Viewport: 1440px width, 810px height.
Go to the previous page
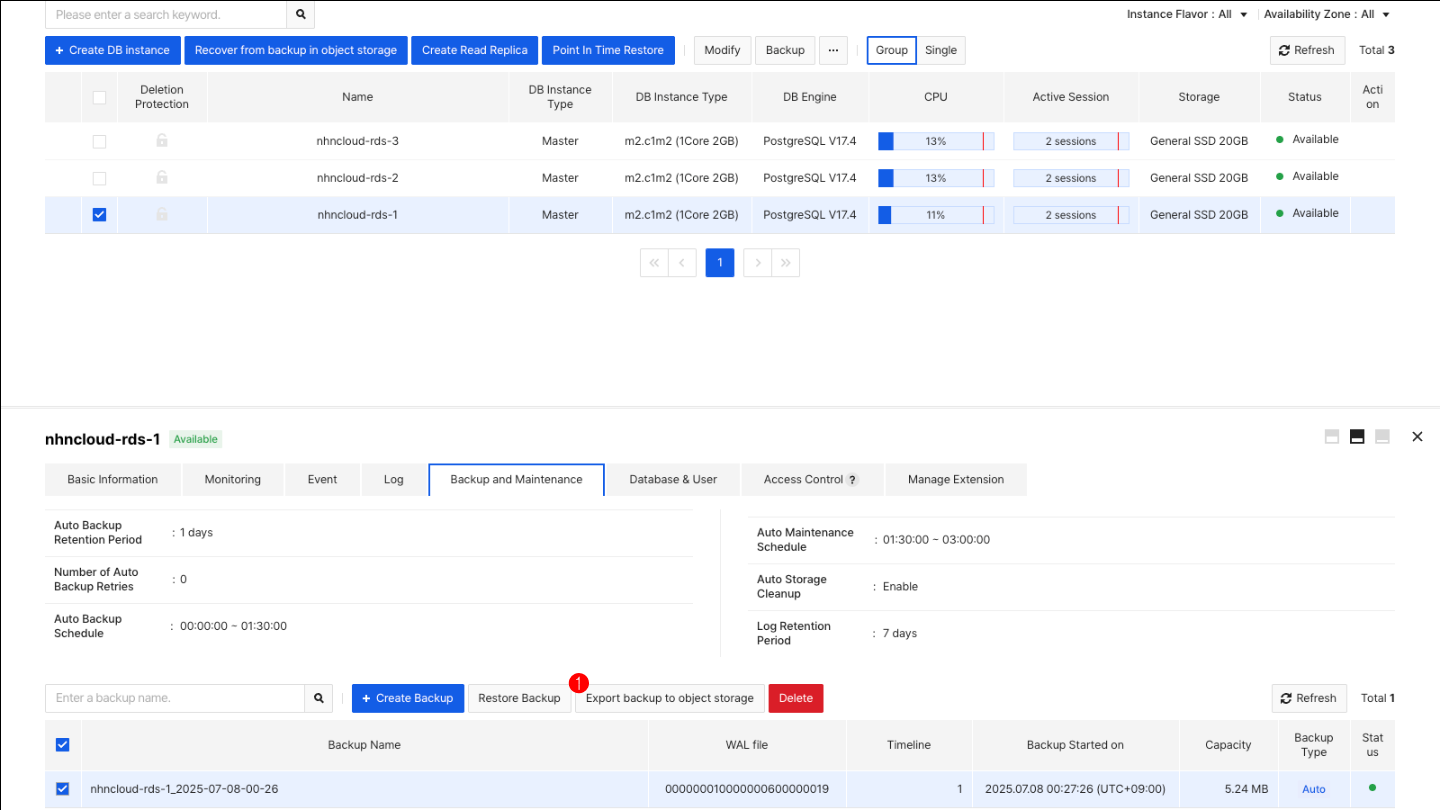pyautogui.click(x=682, y=263)
